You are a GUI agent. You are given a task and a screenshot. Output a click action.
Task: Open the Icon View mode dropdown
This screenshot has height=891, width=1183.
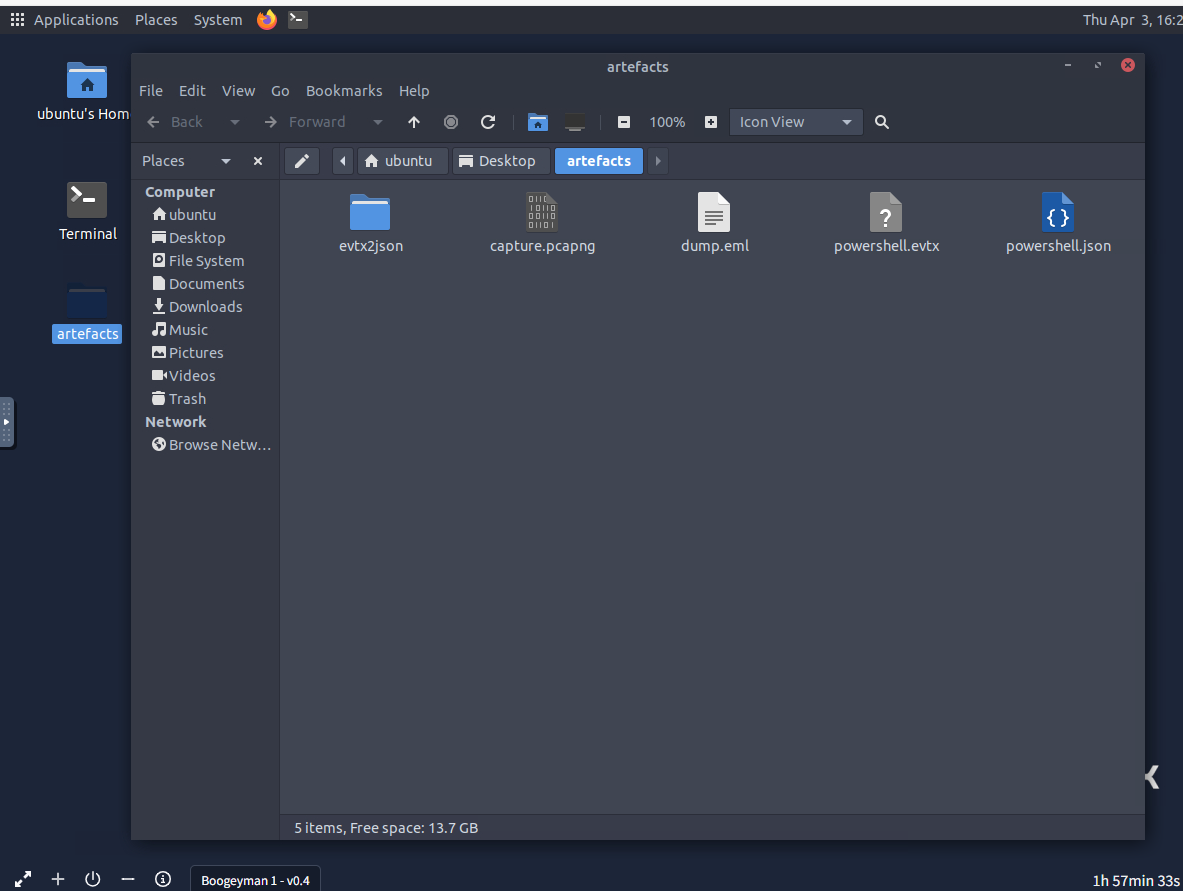(x=796, y=122)
